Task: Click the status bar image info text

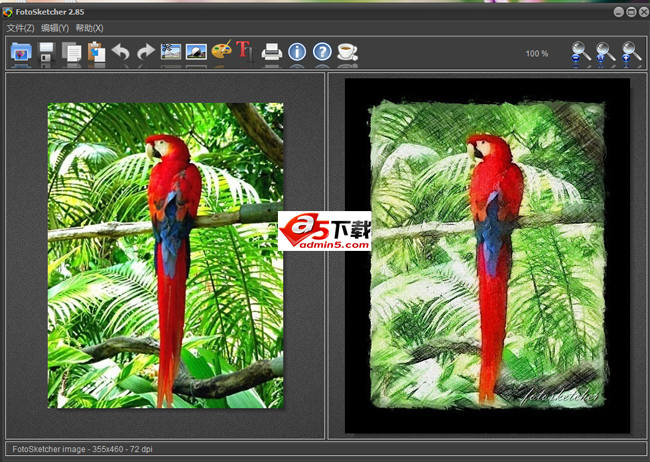Action: point(82,449)
